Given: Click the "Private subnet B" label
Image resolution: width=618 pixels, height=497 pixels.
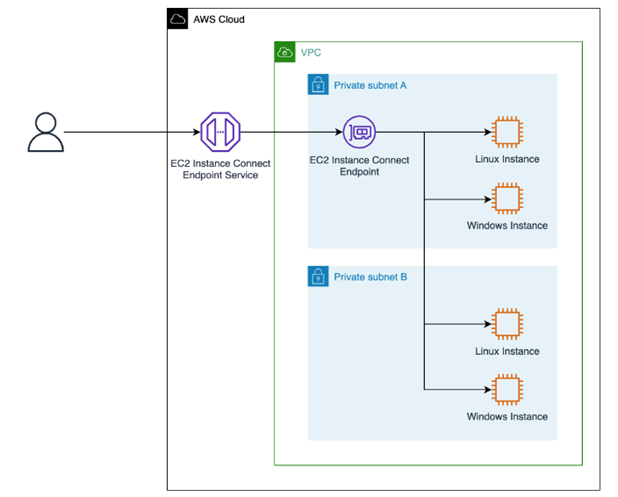Looking at the screenshot, I should click(x=370, y=277).
